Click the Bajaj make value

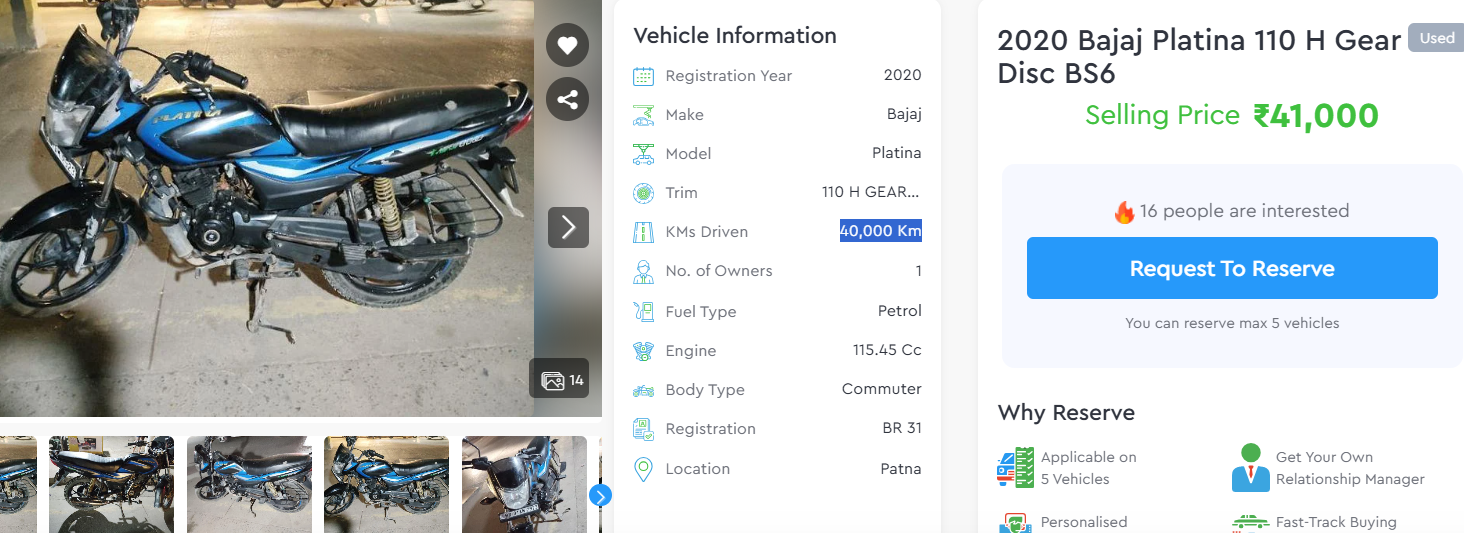pyautogui.click(x=904, y=114)
